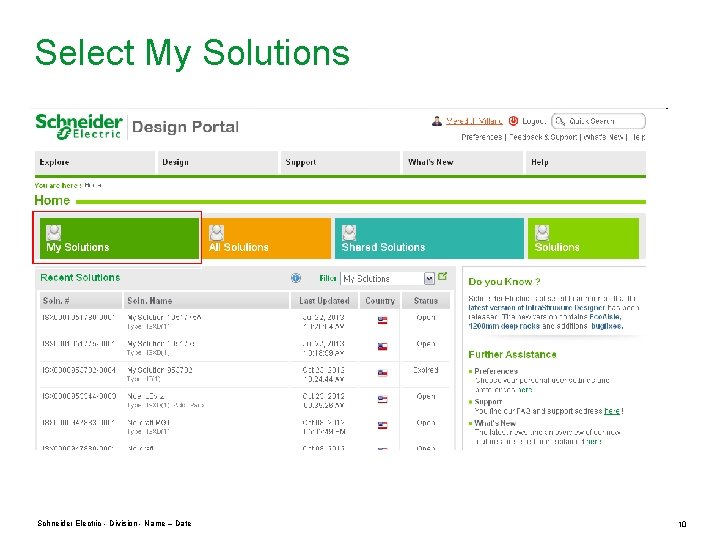Screen dimensions: 720x540
Task: Click the 'Recent Solutions' heading
Action: tap(80, 277)
